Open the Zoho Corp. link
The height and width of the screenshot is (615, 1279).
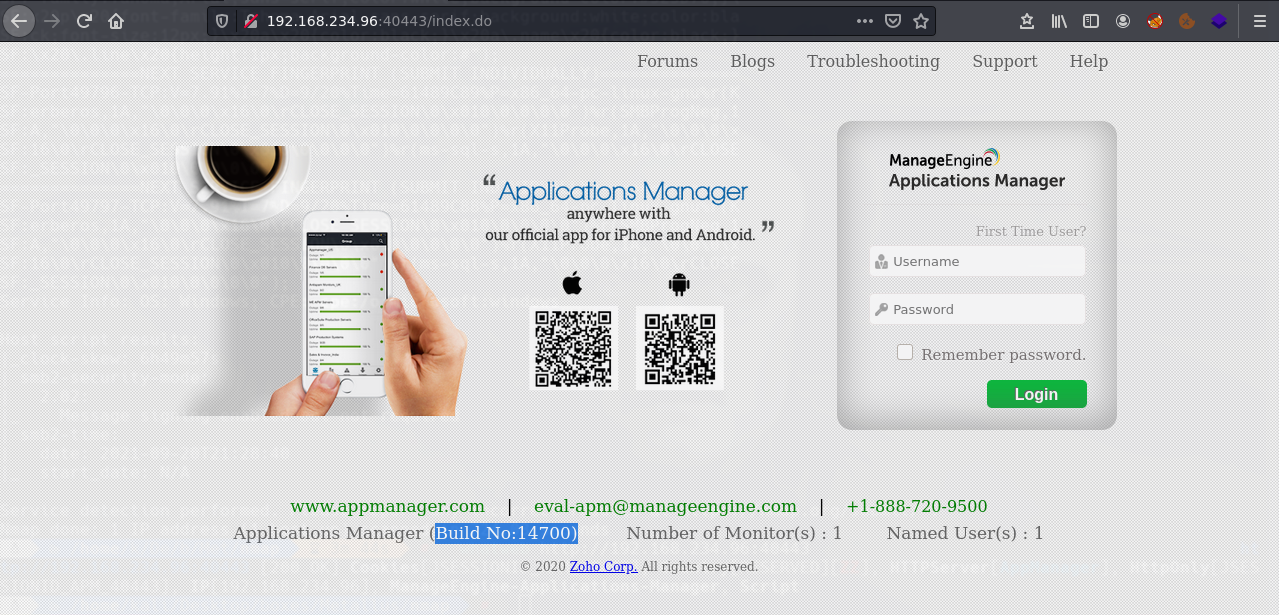point(603,566)
